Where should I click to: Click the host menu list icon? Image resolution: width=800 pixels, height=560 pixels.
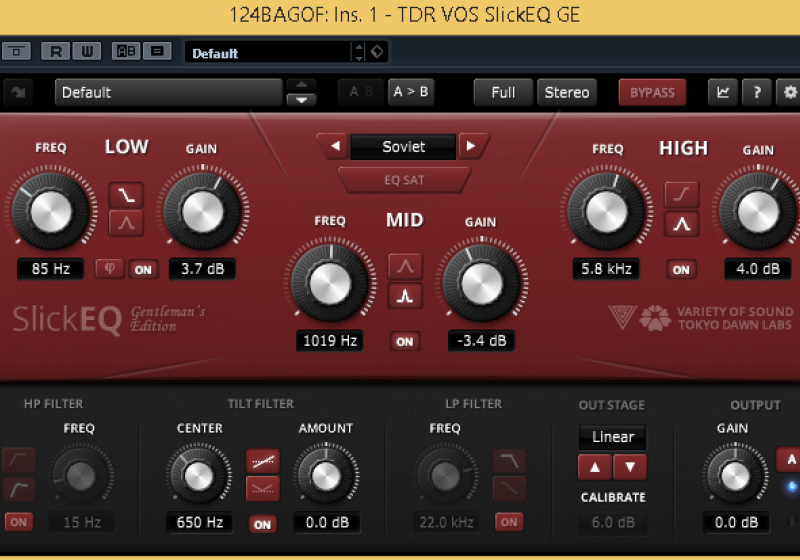[x=157, y=51]
